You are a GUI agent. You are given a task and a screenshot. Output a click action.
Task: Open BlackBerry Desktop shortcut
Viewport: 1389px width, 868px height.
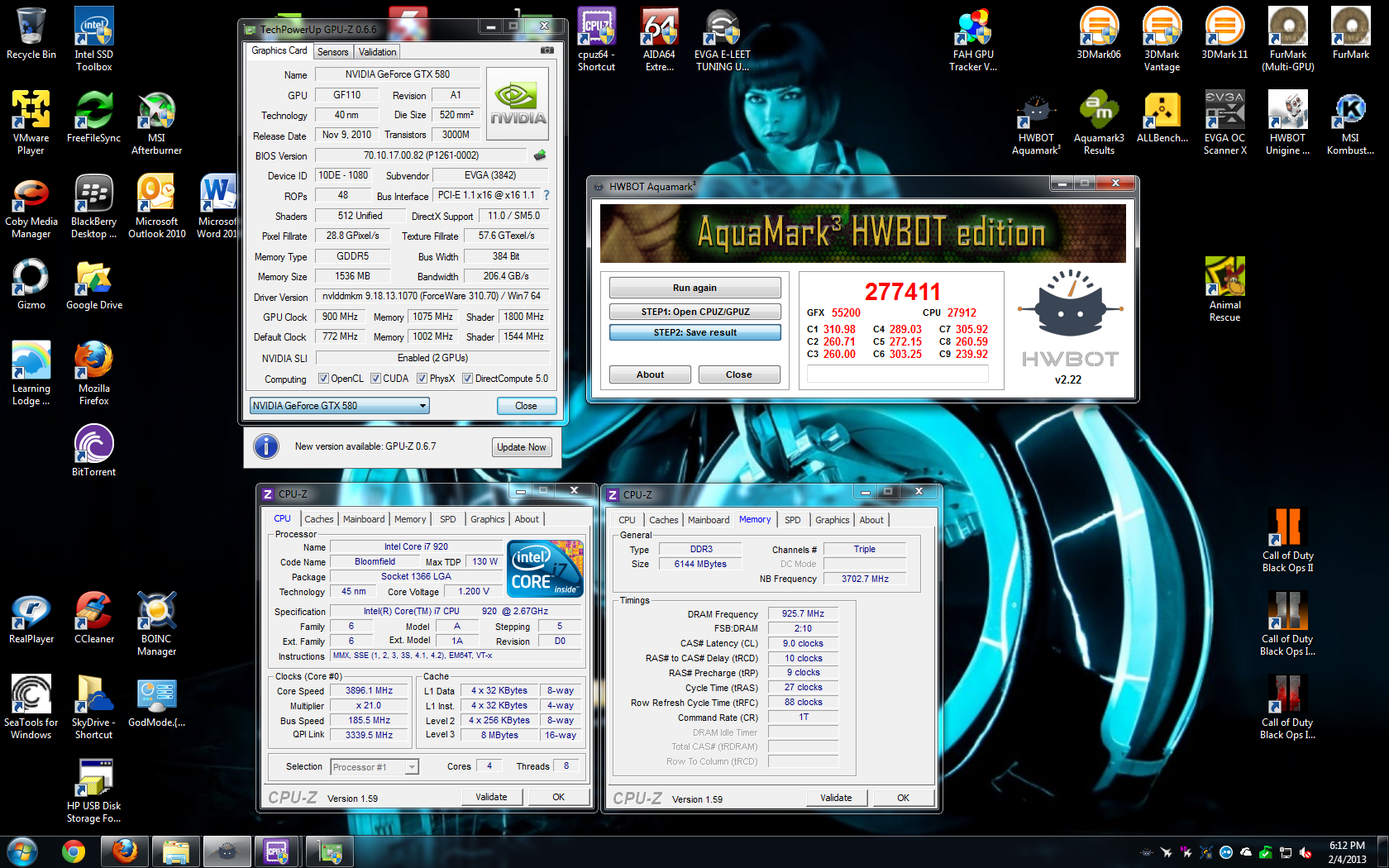pyautogui.click(x=94, y=205)
